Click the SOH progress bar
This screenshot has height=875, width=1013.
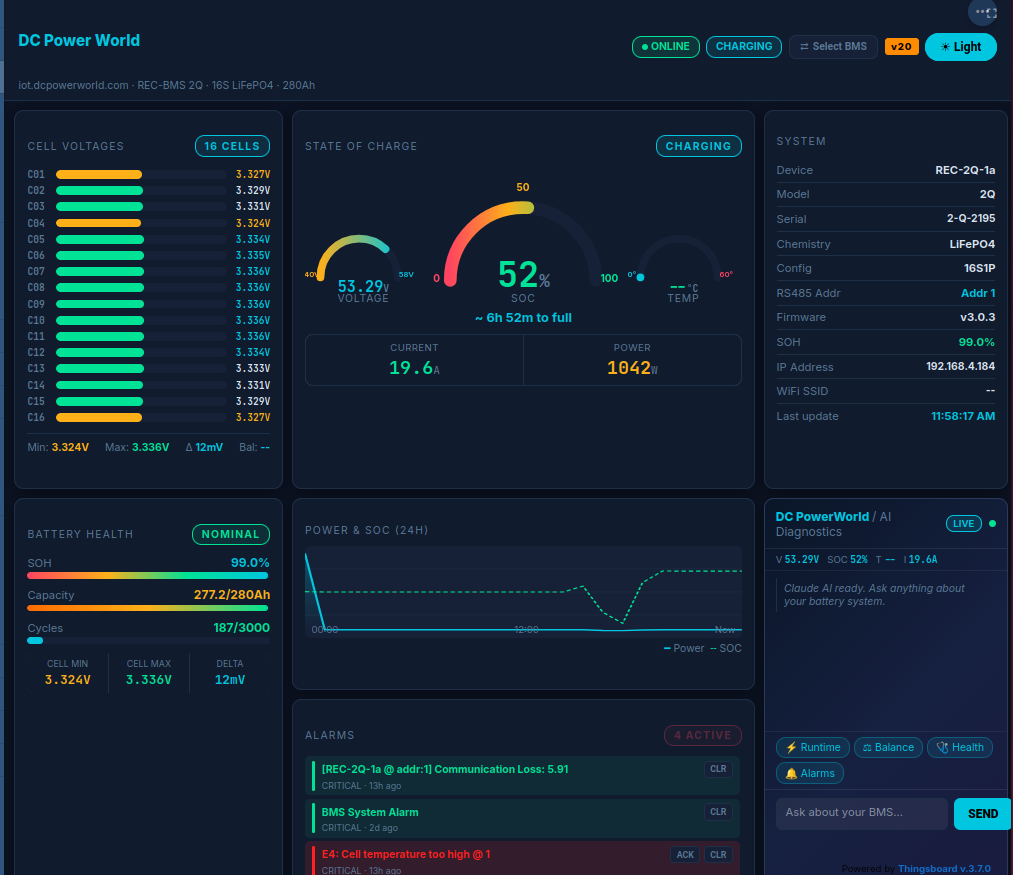click(x=147, y=576)
